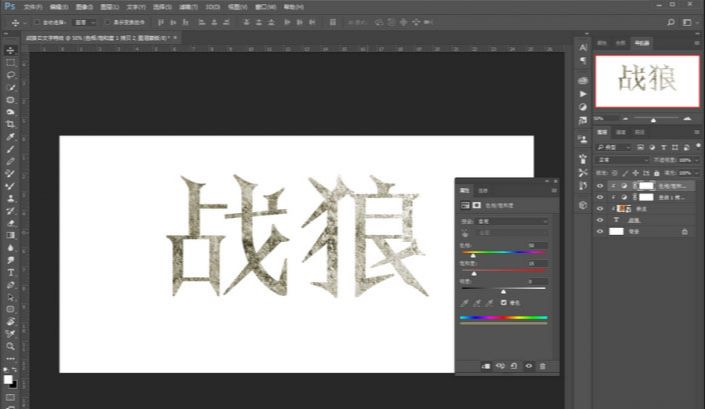
Task: Select the Clone Stamp tool
Action: click(x=10, y=198)
